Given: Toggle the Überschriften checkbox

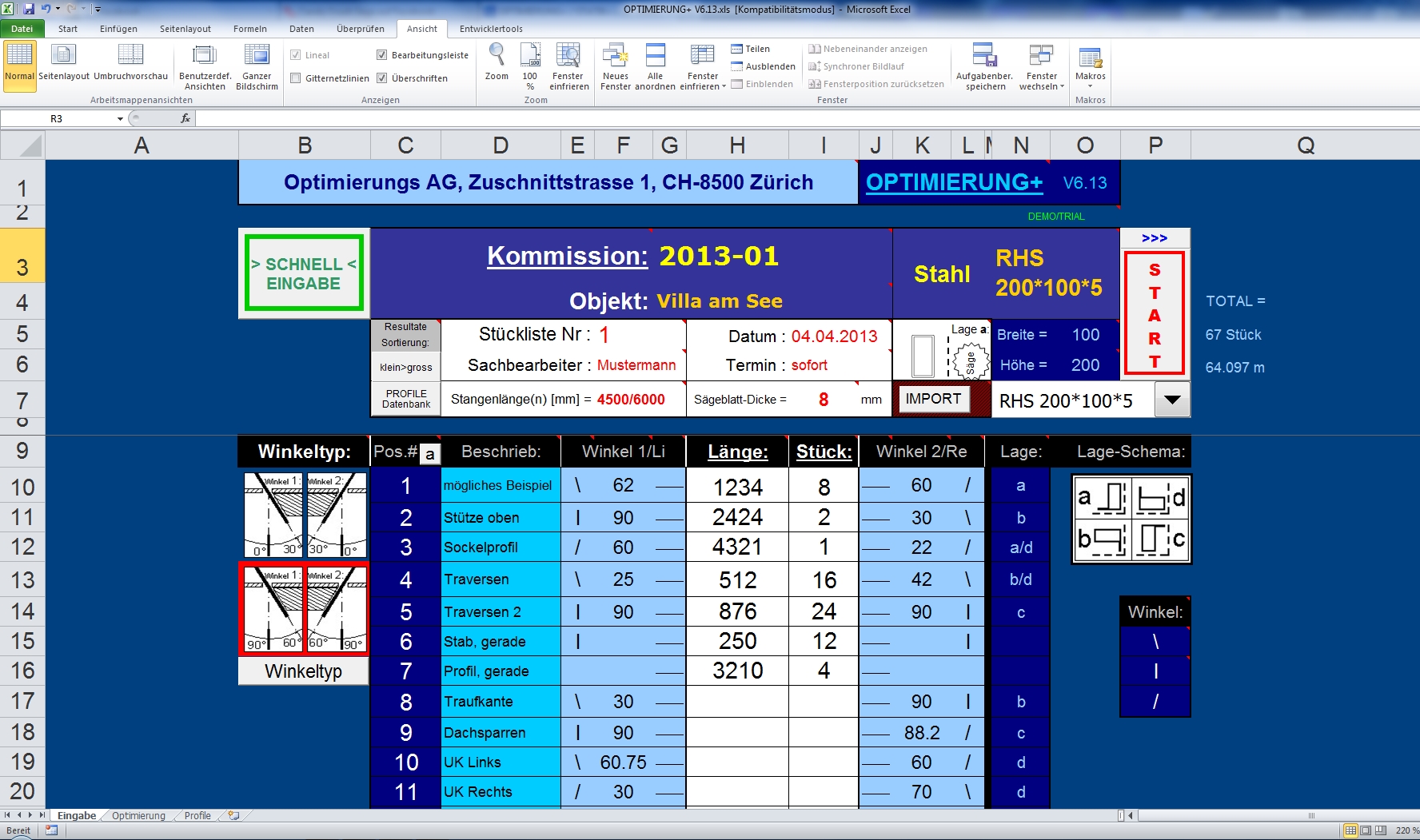Looking at the screenshot, I should (x=382, y=78).
